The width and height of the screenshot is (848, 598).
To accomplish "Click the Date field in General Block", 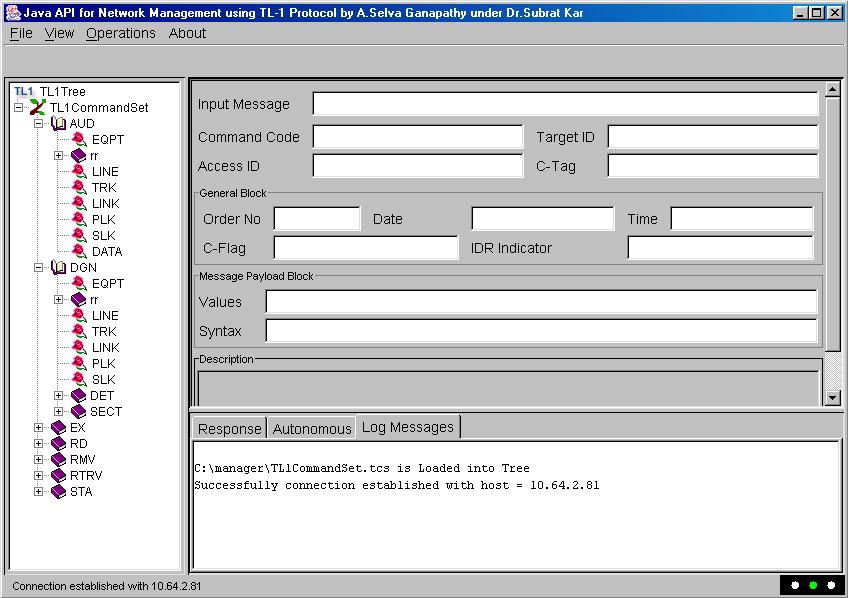I will [x=543, y=218].
